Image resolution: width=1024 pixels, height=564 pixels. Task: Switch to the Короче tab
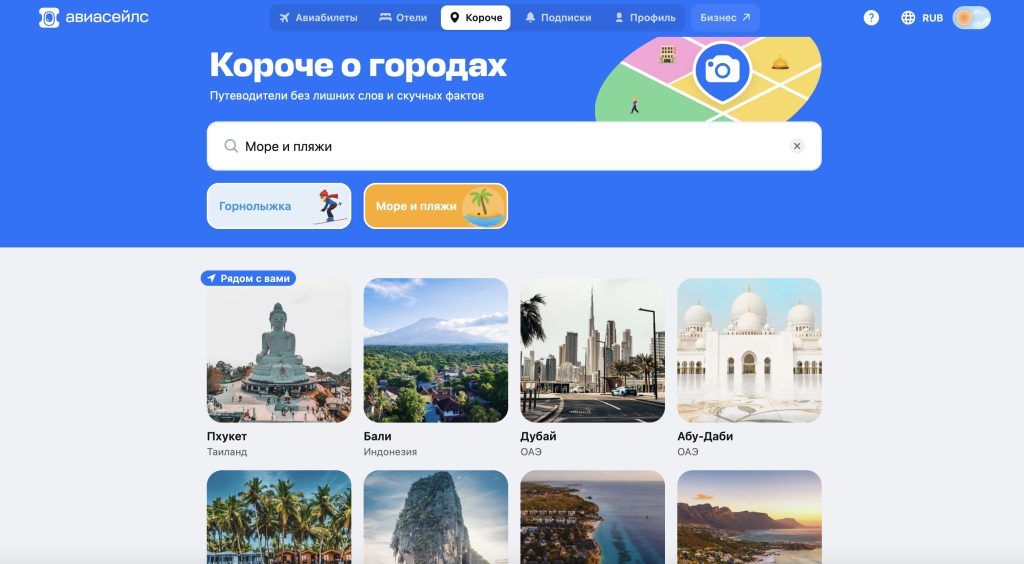[x=475, y=18]
